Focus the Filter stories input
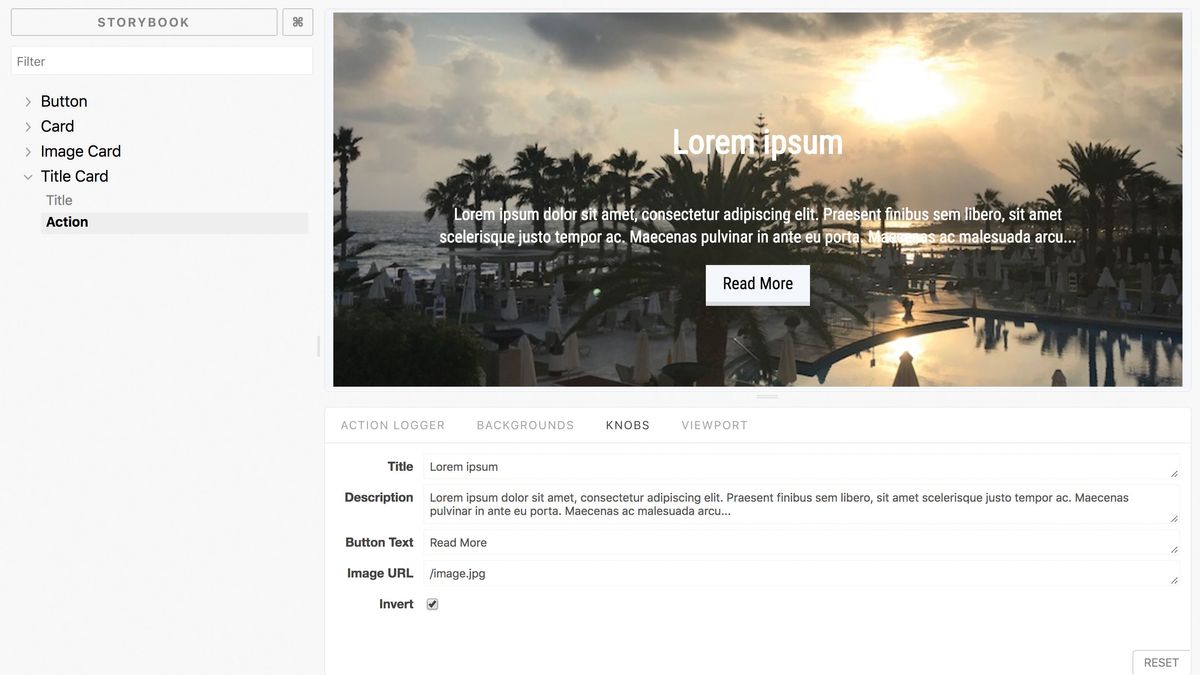 tap(162, 61)
